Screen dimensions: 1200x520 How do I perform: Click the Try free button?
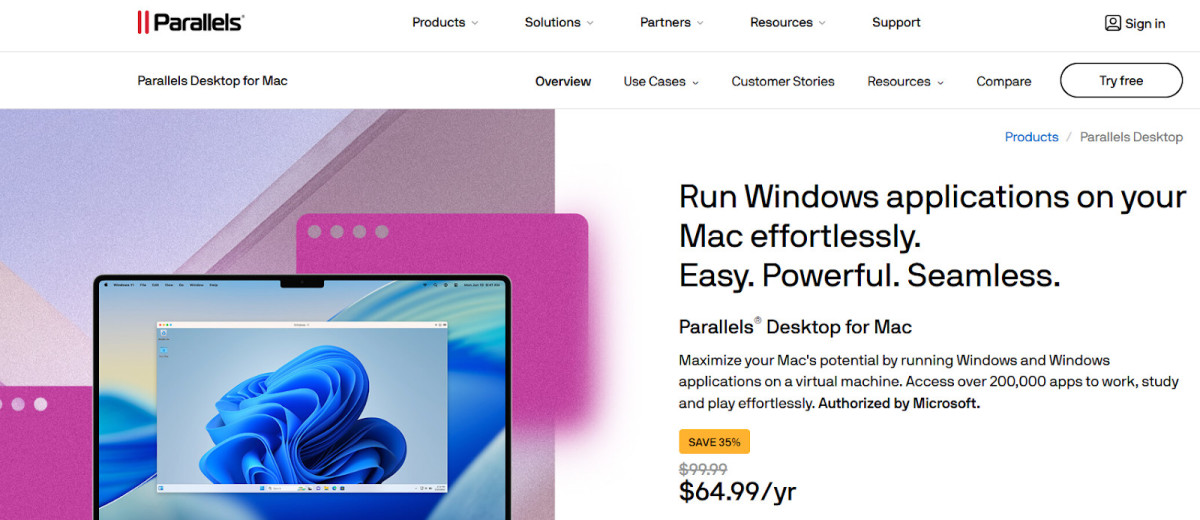point(1121,80)
